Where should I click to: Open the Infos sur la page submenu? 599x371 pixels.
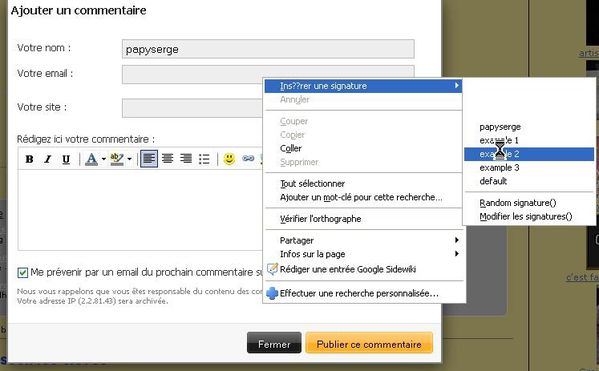click(363, 254)
